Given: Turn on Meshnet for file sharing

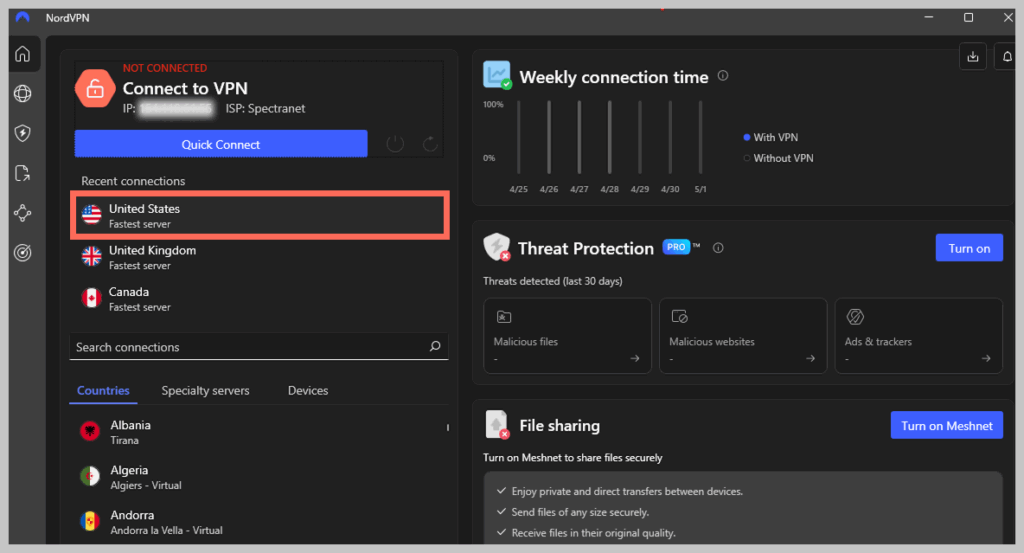Looking at the screenshot, I should tap(946, 425).
